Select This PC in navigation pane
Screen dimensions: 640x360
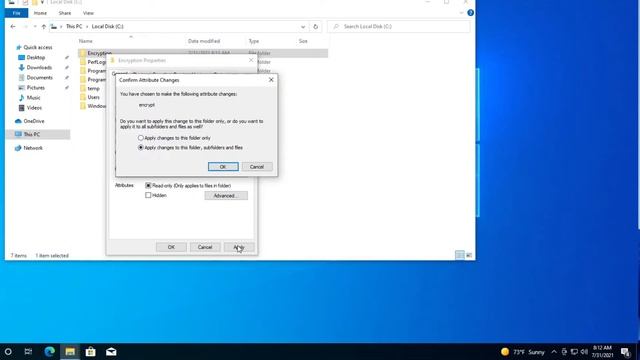coord(32,134)
